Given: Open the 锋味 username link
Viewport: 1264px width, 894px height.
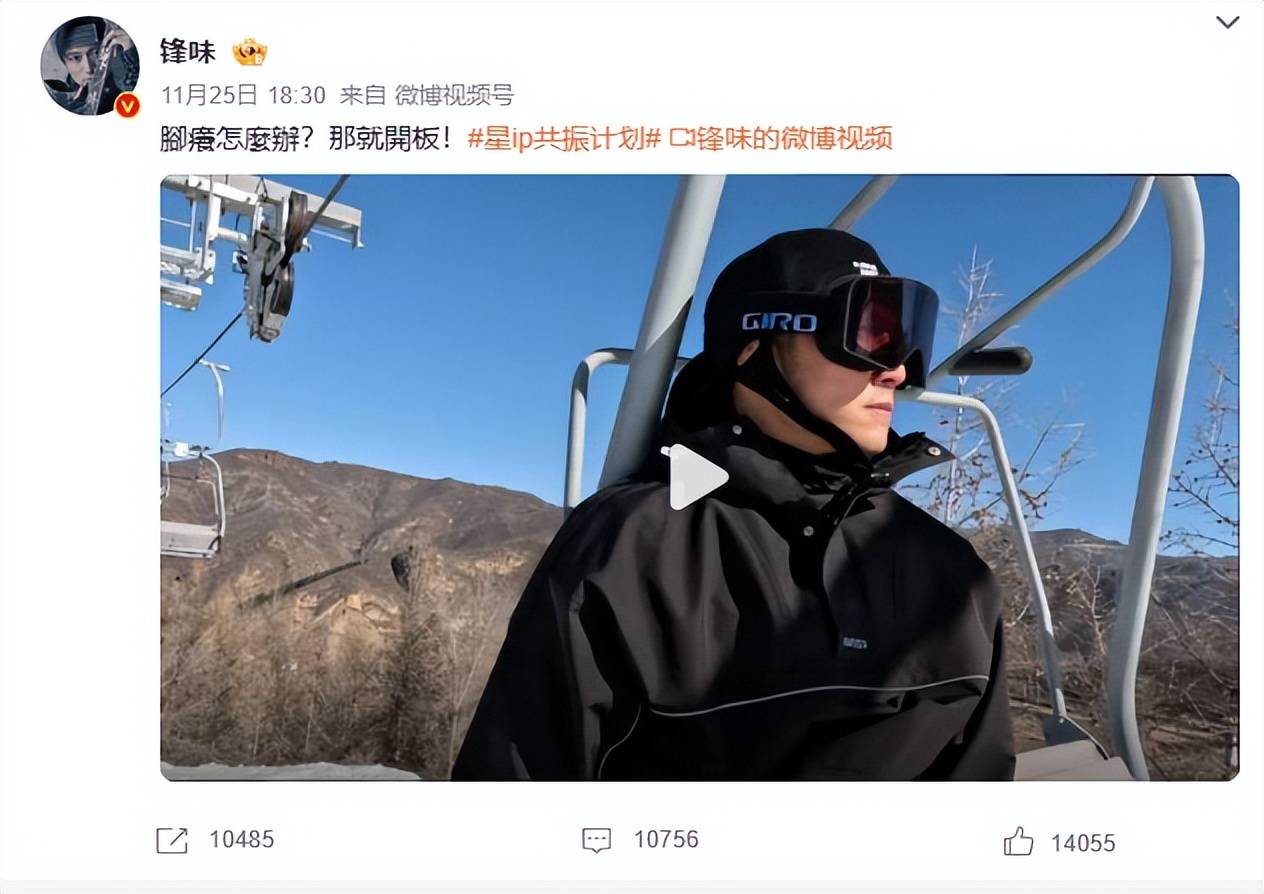Looking at the screenshot, I should (x=188, y=52).
